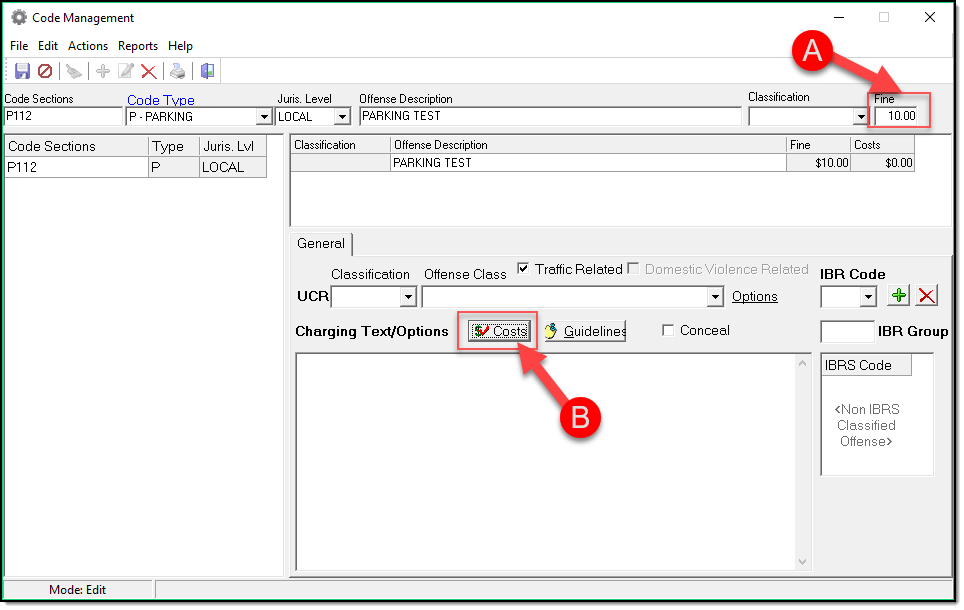This screenshot has width=964, height=610.
Task: Click the Guidelines button
Action: click(x=585, y=331)
